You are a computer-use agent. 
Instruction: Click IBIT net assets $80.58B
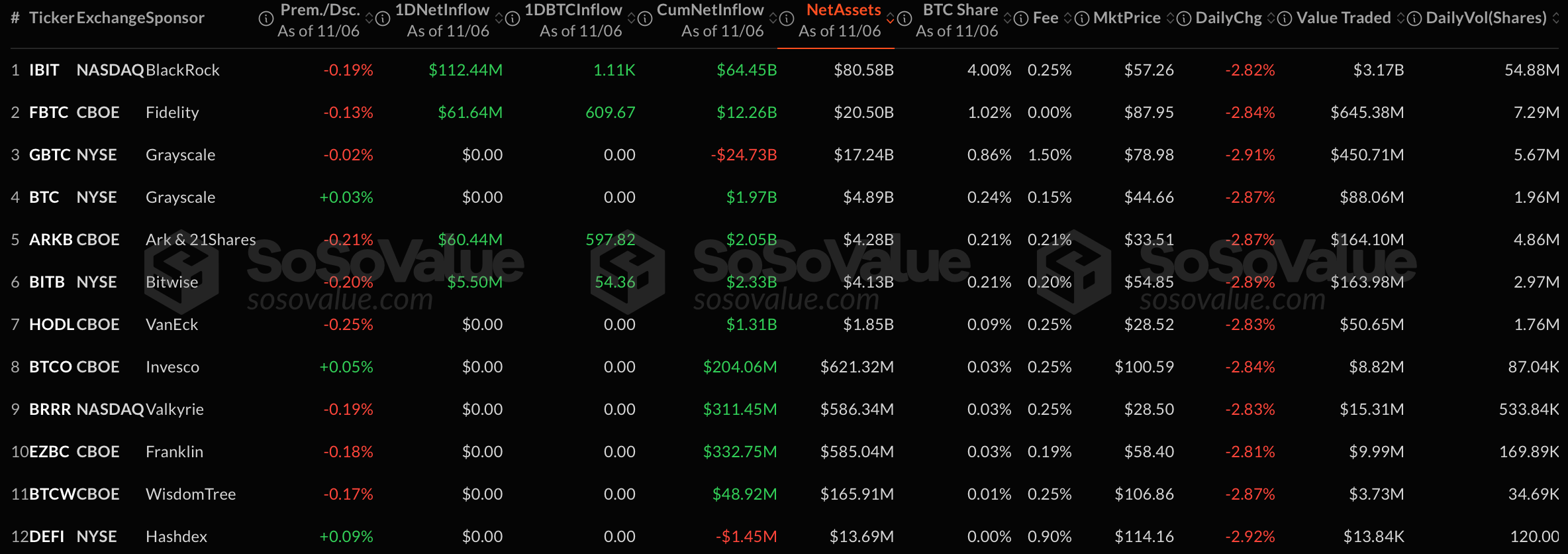(x=863, y=70)
